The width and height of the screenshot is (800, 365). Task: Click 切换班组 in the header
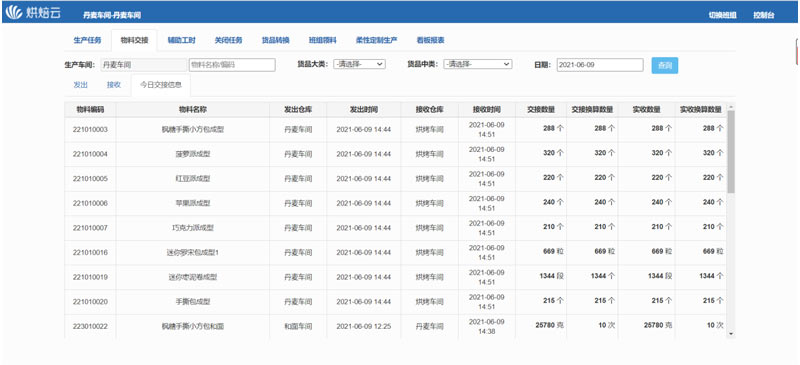pyautogui.click(x=722, y=15)
